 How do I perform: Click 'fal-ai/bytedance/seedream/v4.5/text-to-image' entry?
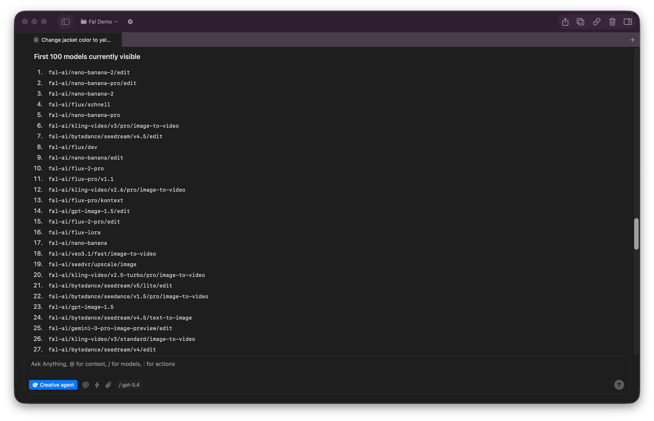(x=120, y=318)
